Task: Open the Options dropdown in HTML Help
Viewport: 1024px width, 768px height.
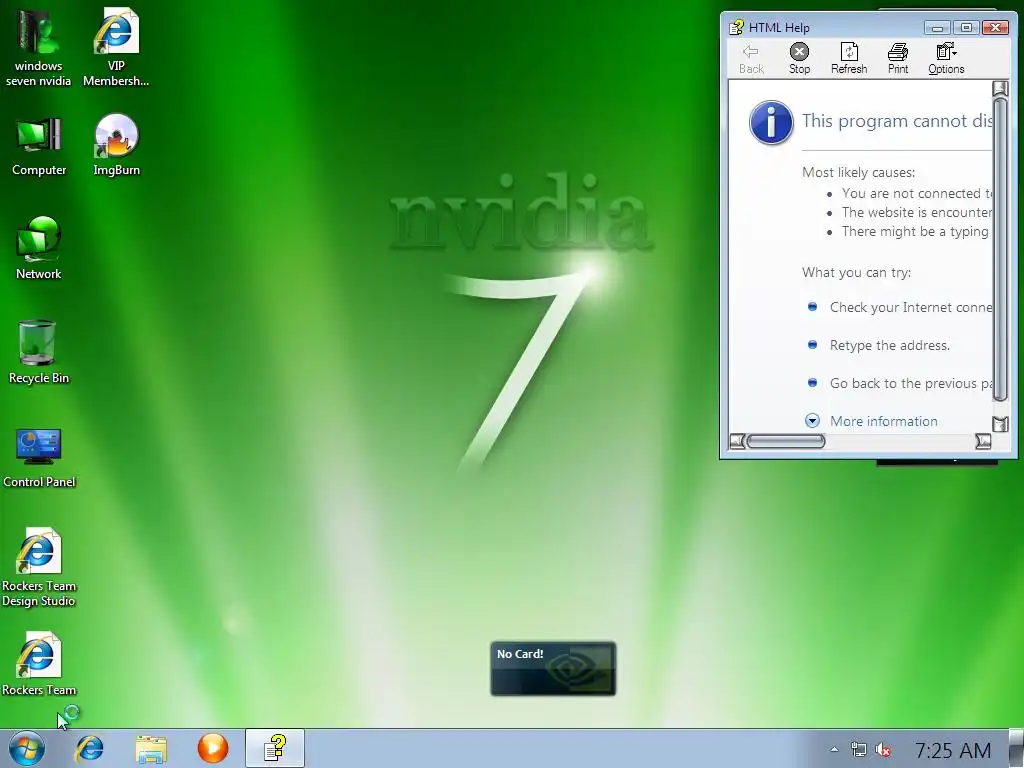Action: click(x=946, y=59)
